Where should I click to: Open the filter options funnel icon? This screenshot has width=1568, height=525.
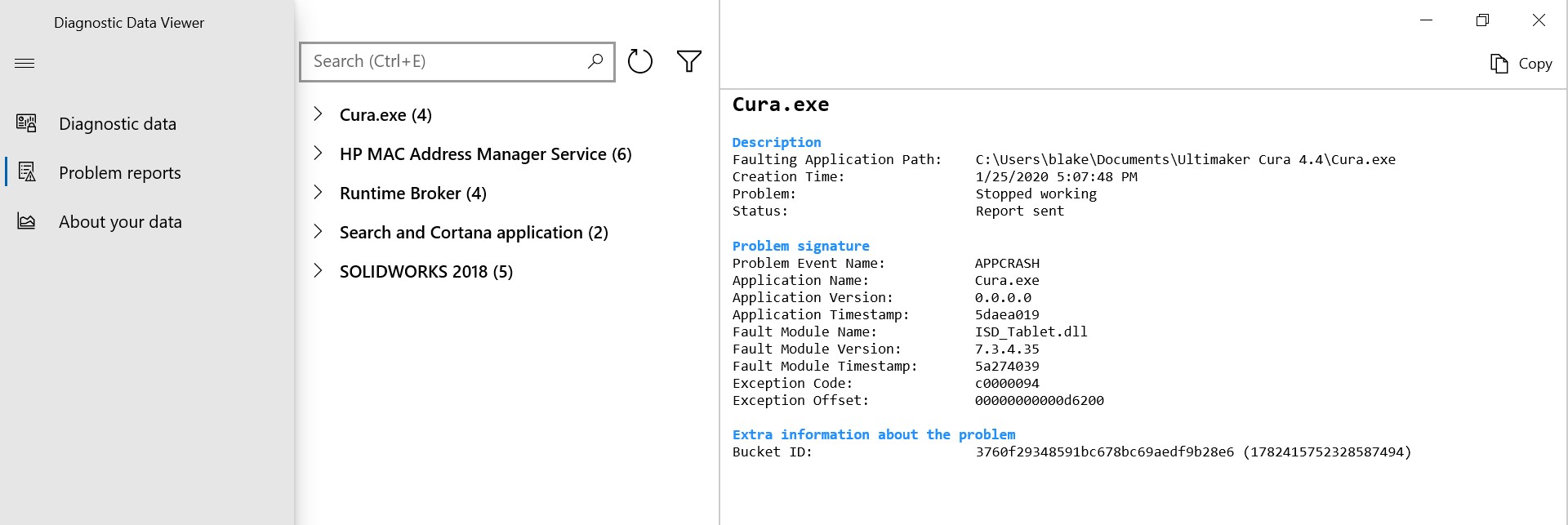689,61
